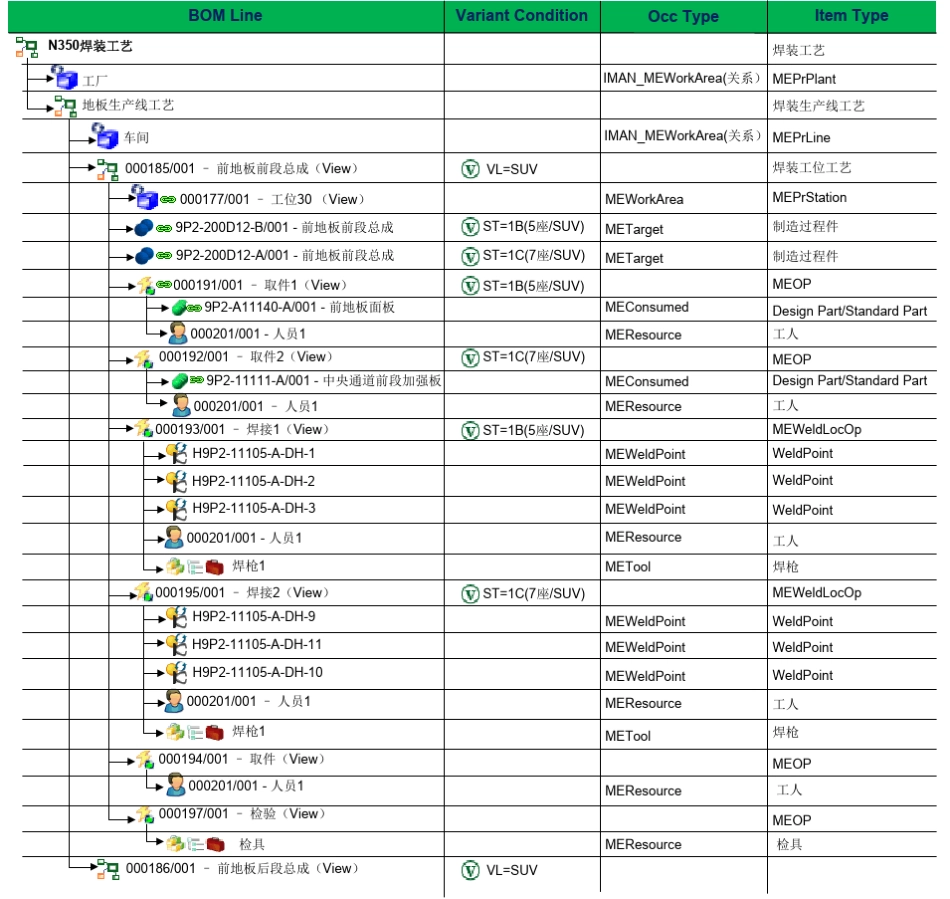Click the IMAN_MEWorkArea cell on the 工厂 row
Viewport: 950px width, 899px height.
click(682, 78)
